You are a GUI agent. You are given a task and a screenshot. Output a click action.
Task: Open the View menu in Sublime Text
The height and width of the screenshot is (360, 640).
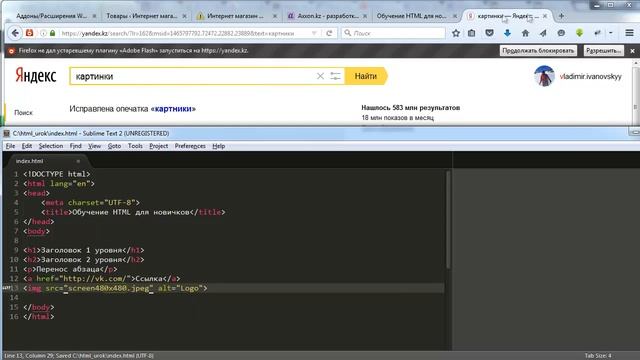pos(94,146)
